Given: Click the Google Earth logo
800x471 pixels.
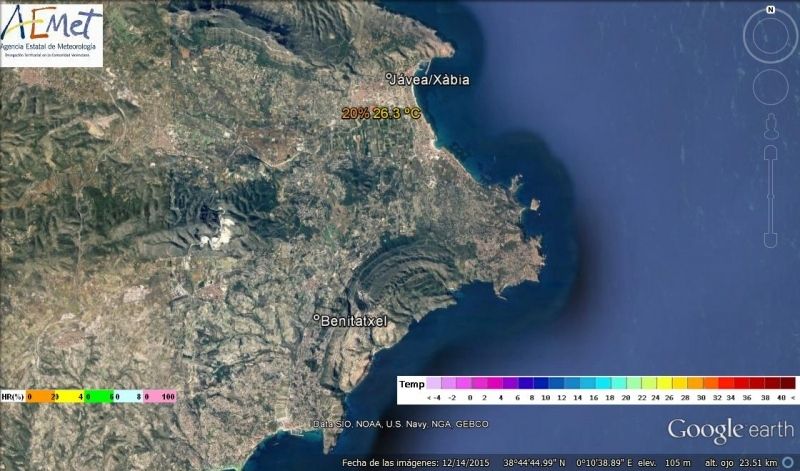Looking at the screenshot, I should click(x=731, y=431).
